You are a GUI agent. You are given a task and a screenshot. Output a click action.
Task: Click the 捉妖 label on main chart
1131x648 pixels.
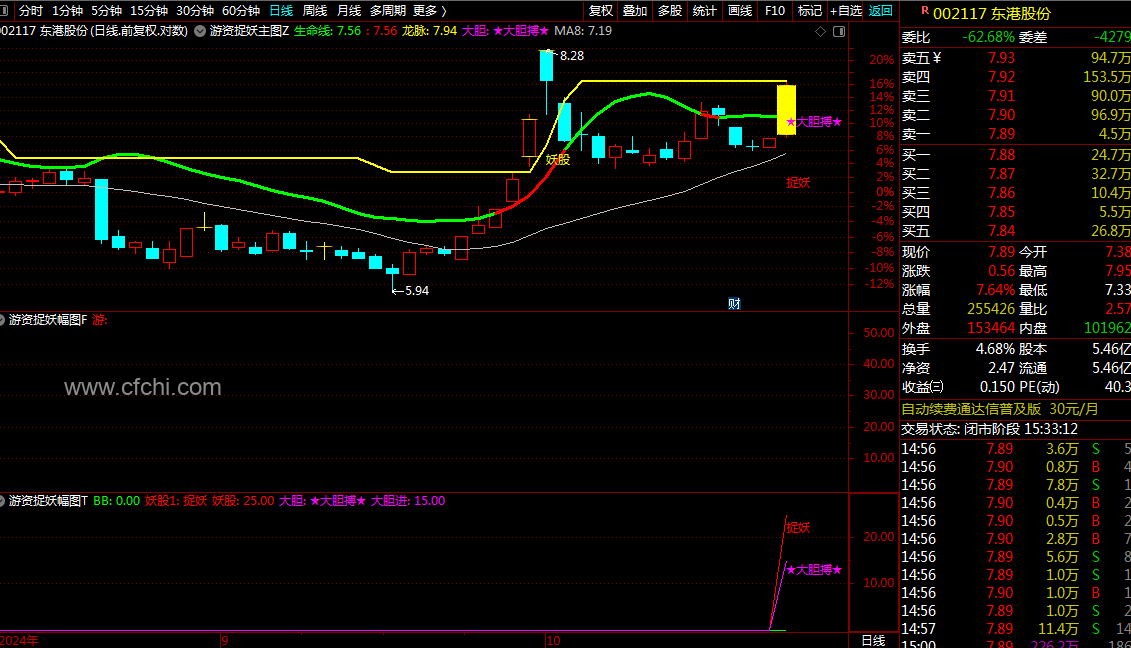(x=798, y=183)
